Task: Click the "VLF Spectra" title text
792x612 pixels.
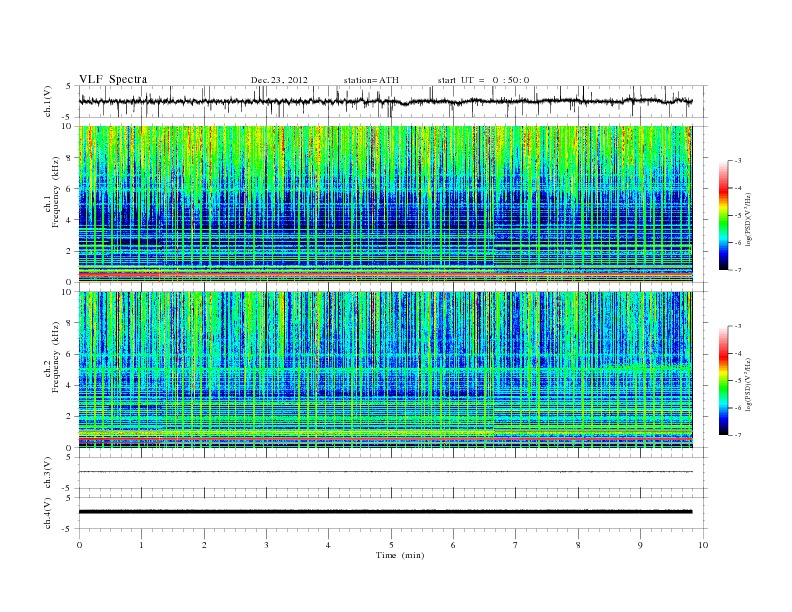Action: coord(113,79)
